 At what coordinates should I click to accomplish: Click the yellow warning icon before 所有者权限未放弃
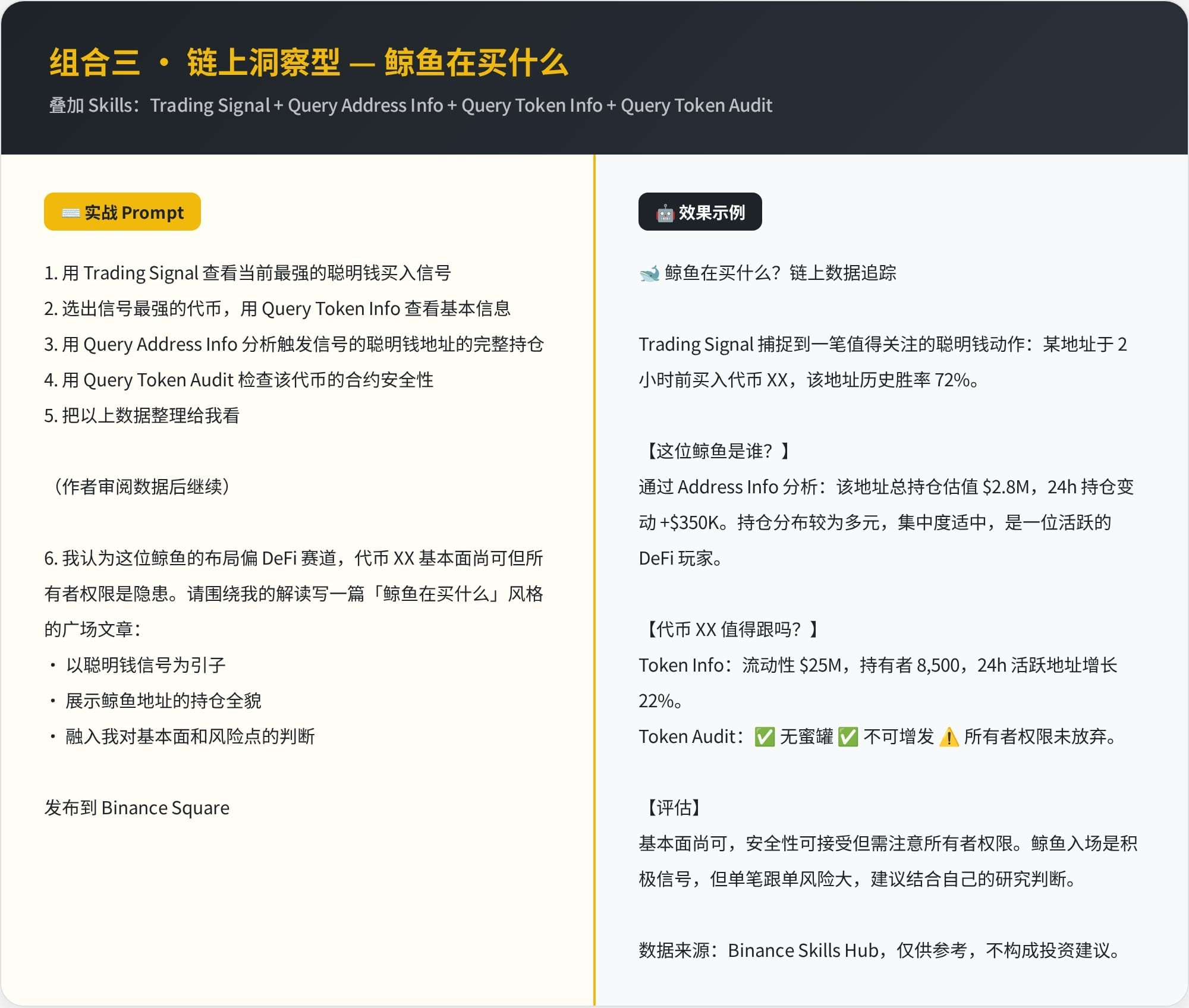949,737
